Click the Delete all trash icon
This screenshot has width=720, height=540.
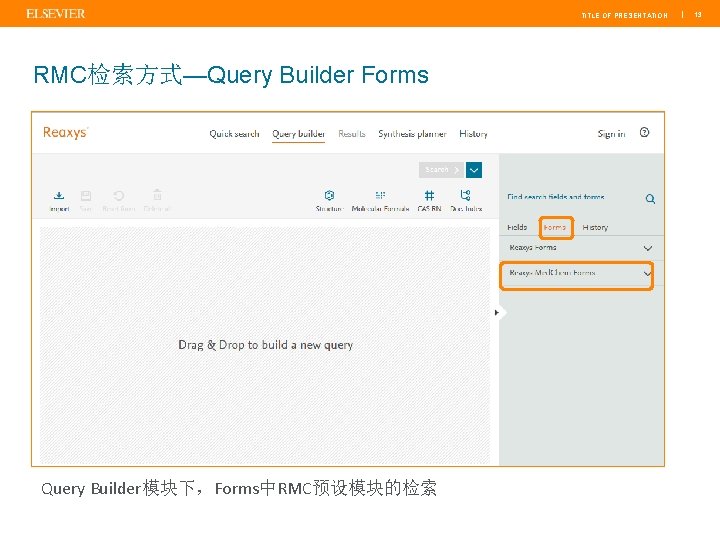point(157,195)
